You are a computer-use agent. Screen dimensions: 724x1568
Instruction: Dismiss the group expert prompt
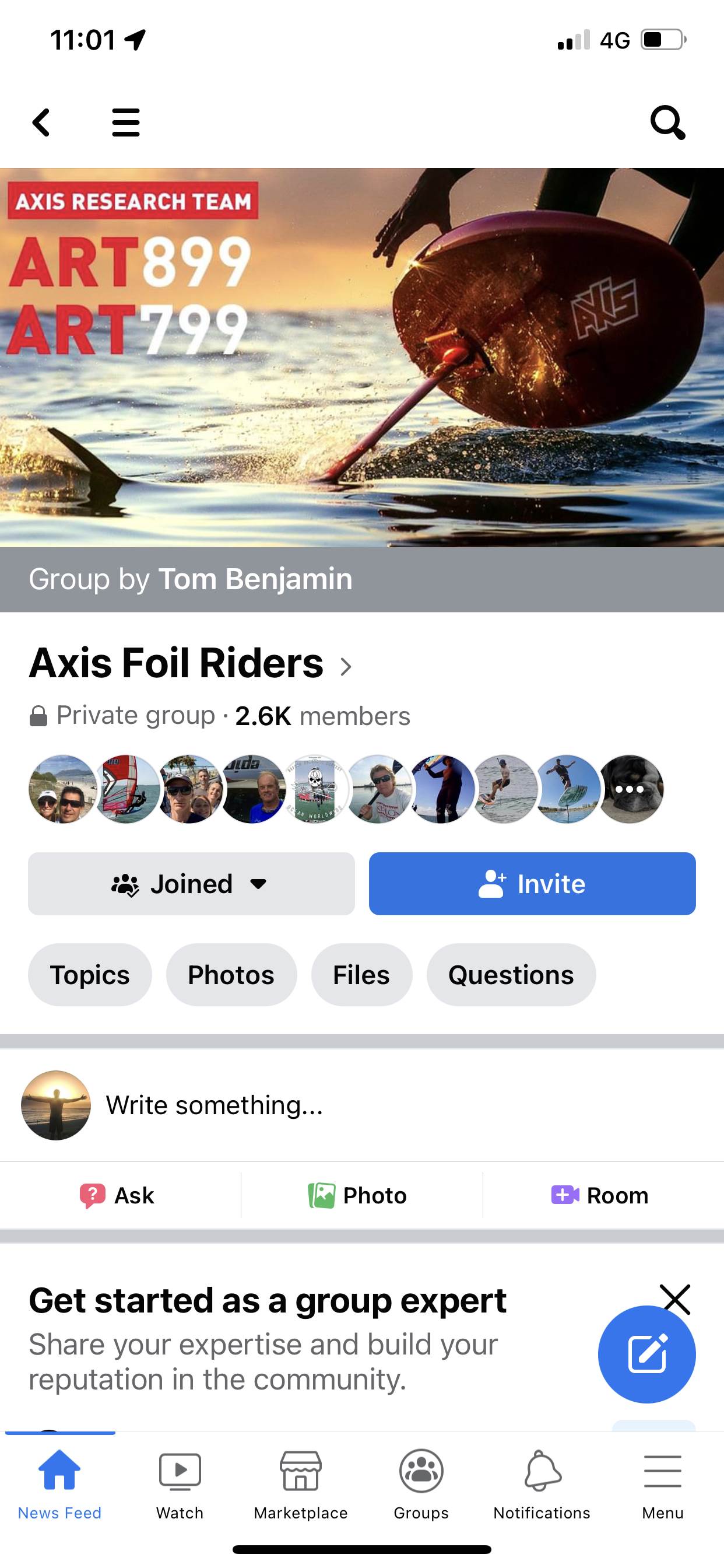tap(676, 1298)
